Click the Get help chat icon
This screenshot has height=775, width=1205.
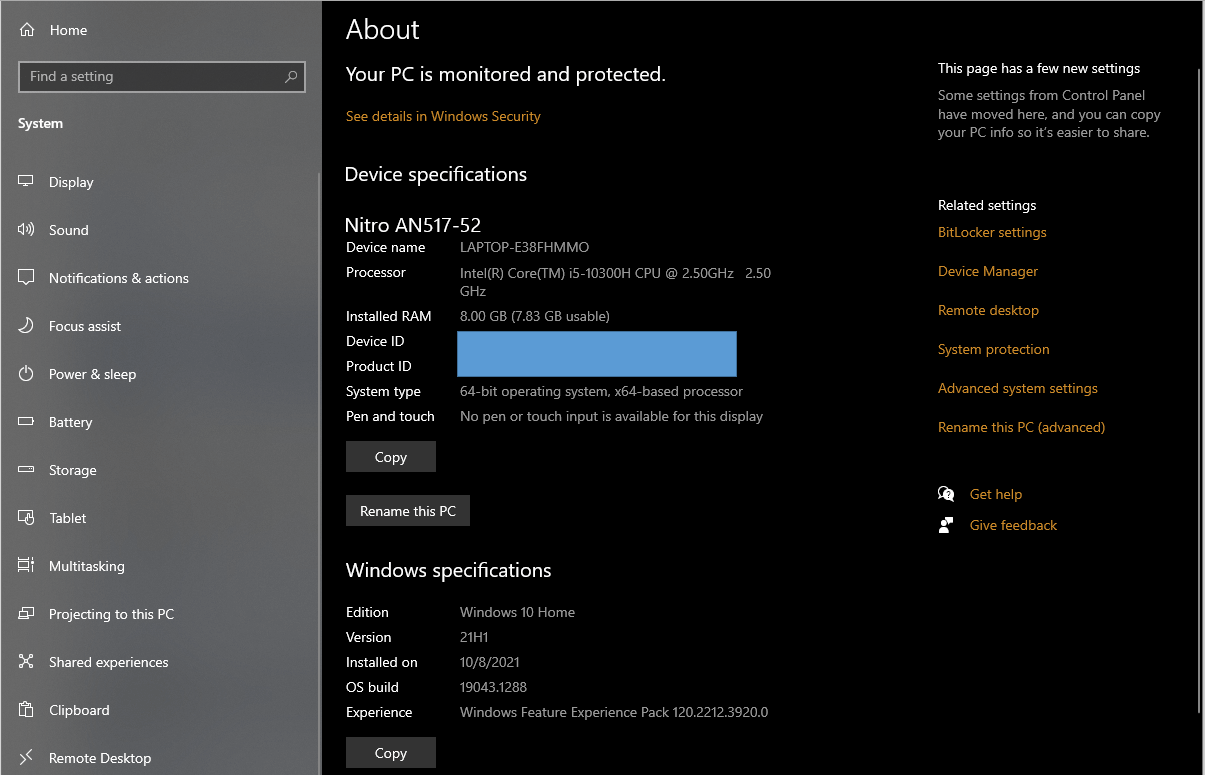coord(946,494)
